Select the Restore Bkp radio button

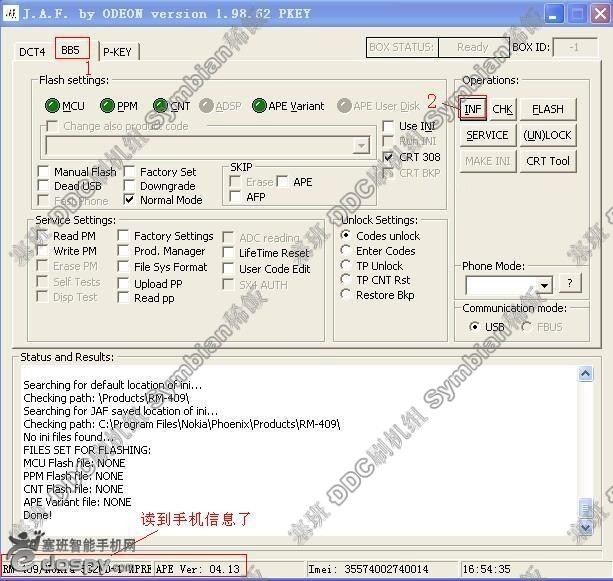tap(345, 294)
